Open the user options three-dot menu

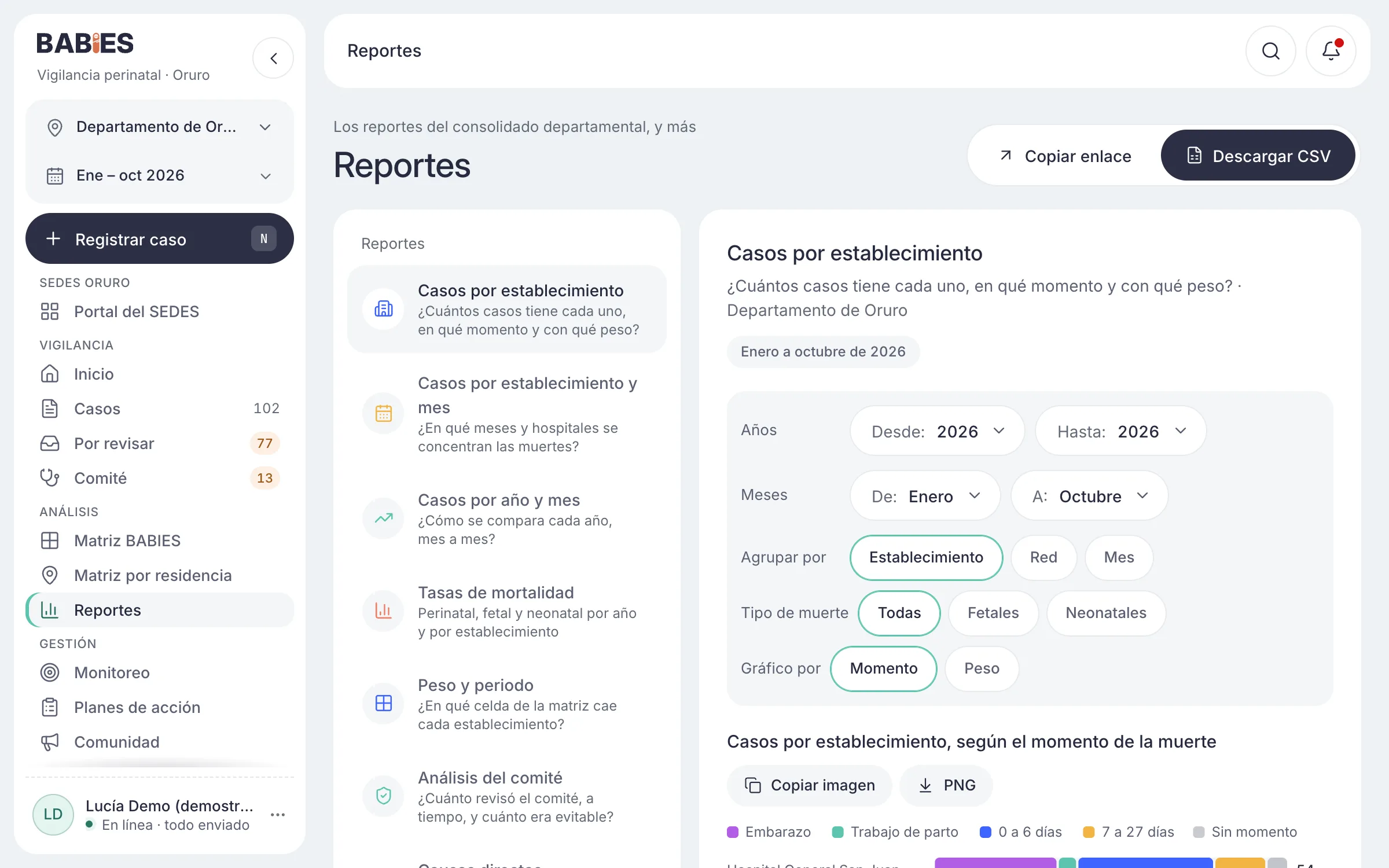[278, 815]
